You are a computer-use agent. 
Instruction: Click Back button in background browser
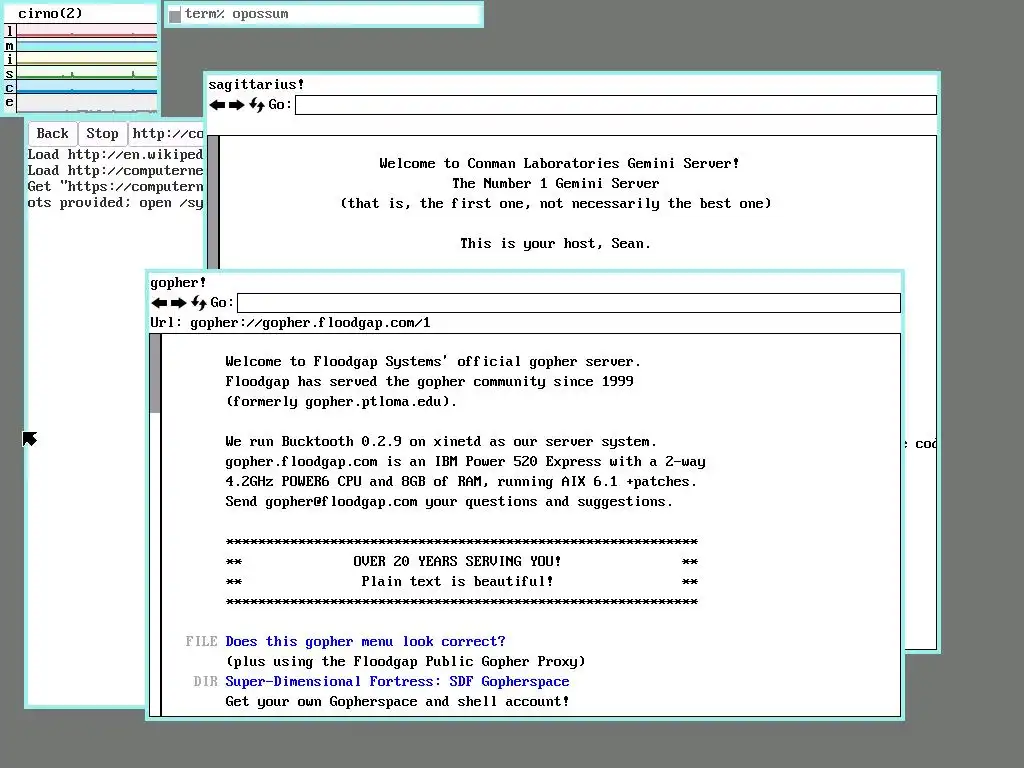click(52, 134)
